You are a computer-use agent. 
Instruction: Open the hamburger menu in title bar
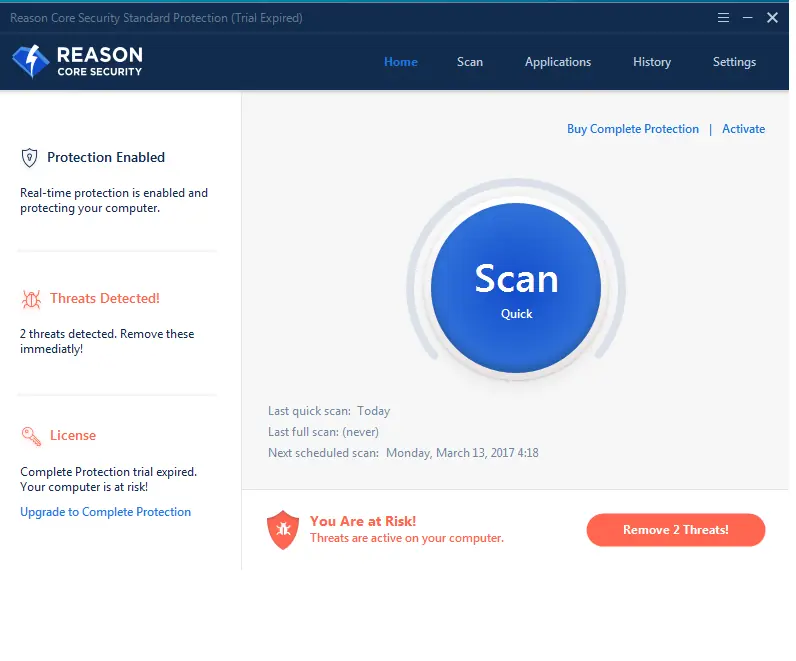723,18
